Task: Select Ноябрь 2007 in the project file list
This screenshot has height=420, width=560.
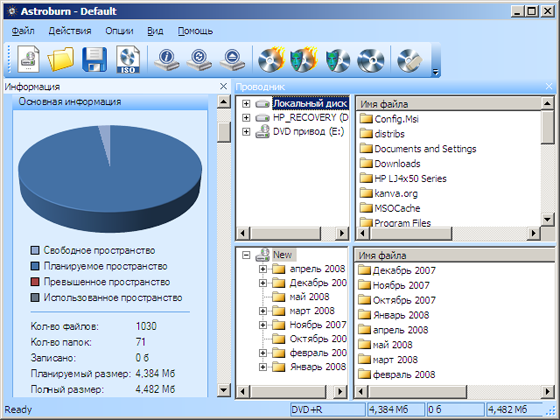Action: click(401, 286)
